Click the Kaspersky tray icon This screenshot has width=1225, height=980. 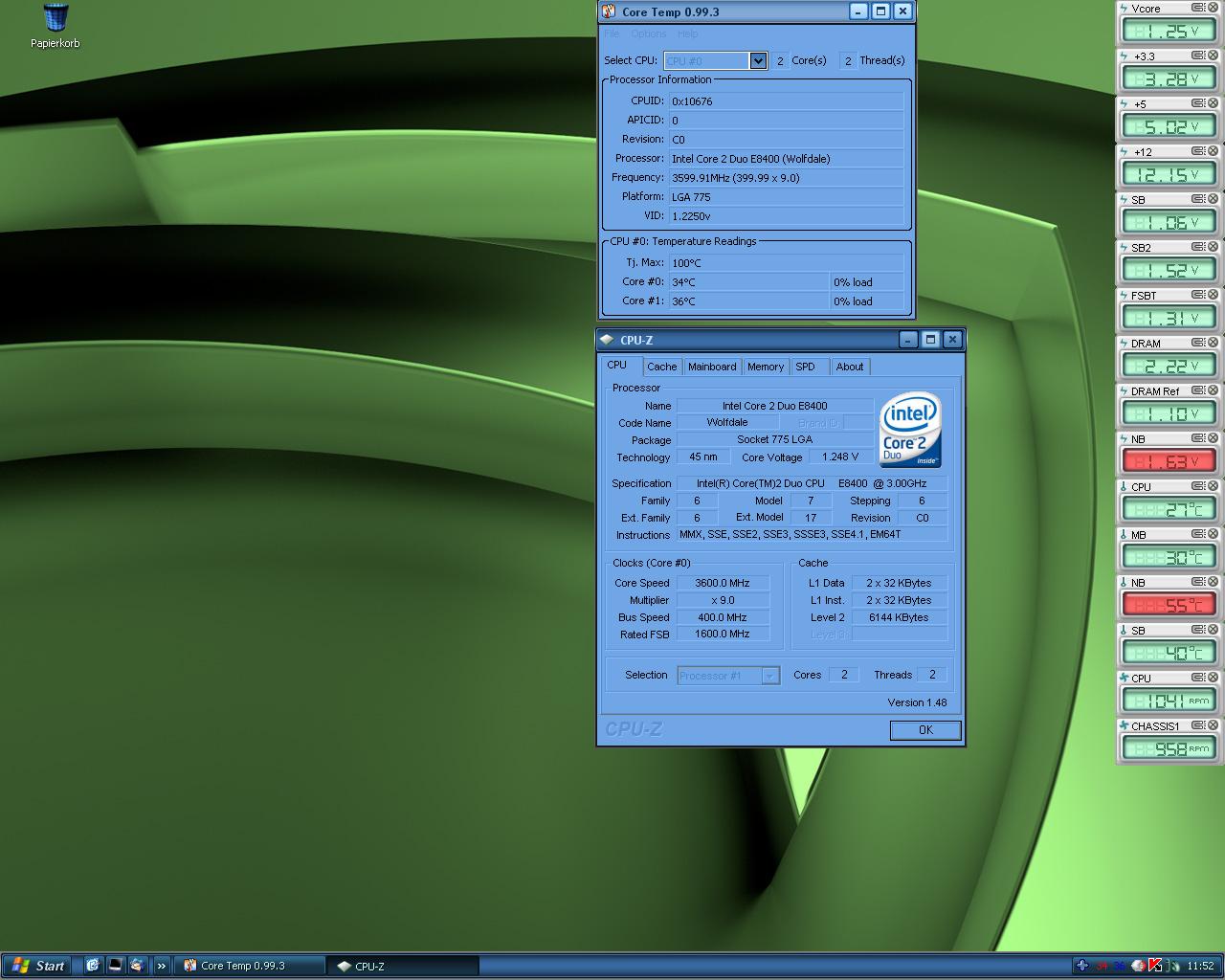coord(1155,966)
